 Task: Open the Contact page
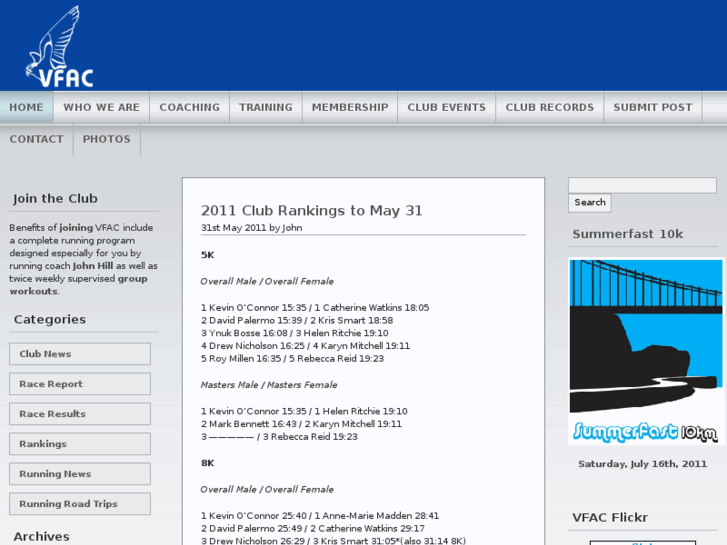point(36,139)
